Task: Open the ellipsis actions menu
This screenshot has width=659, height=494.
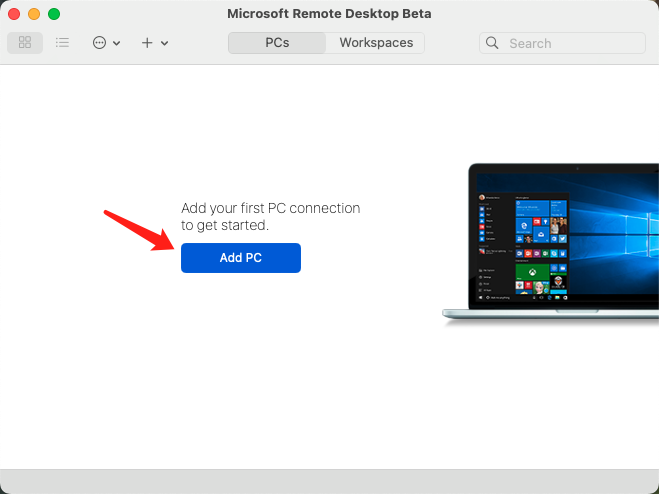Action: point(106,42)
